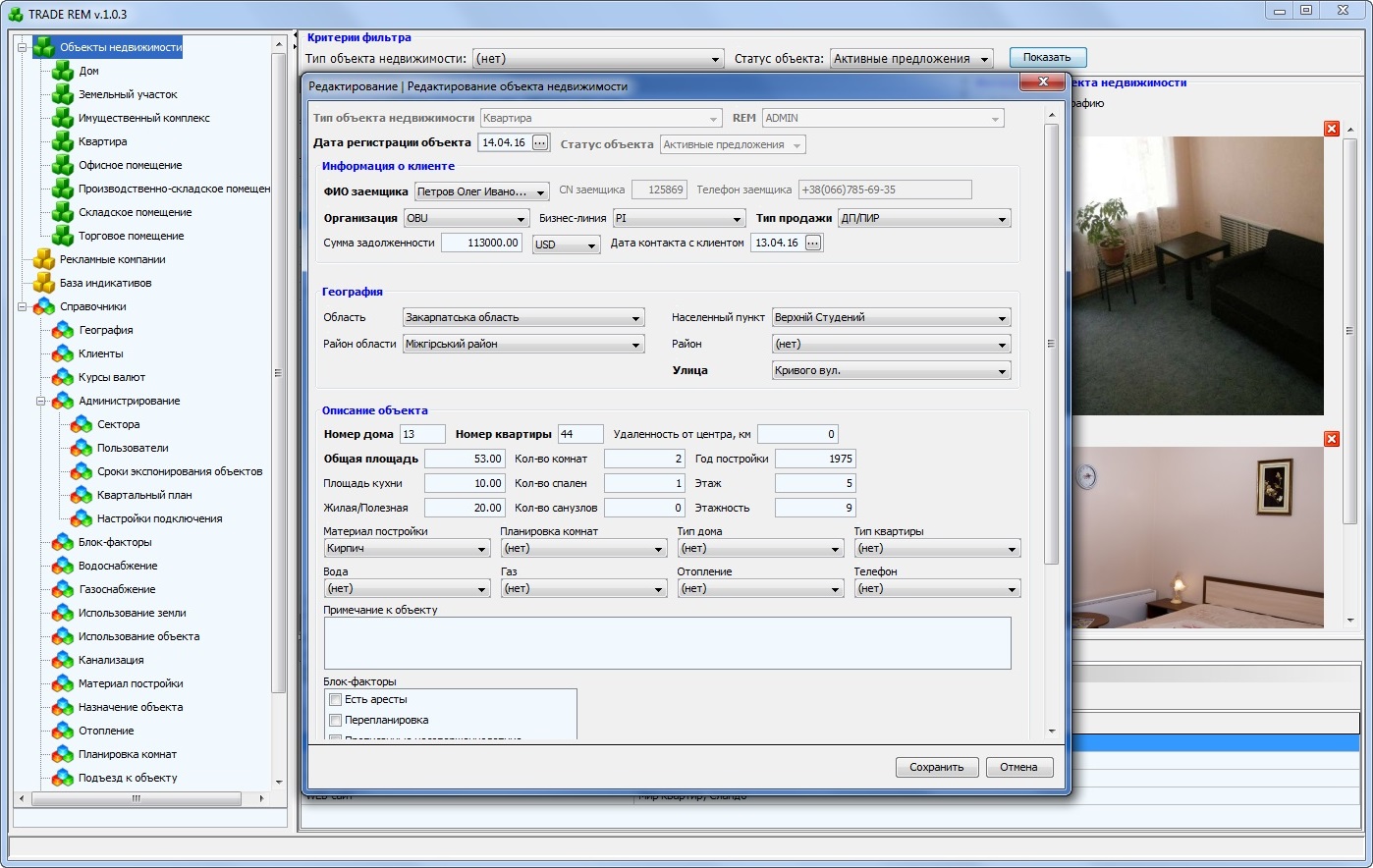1373x868 pixels.
Task: Click the Отмена button
Action: click(1018, 767)
